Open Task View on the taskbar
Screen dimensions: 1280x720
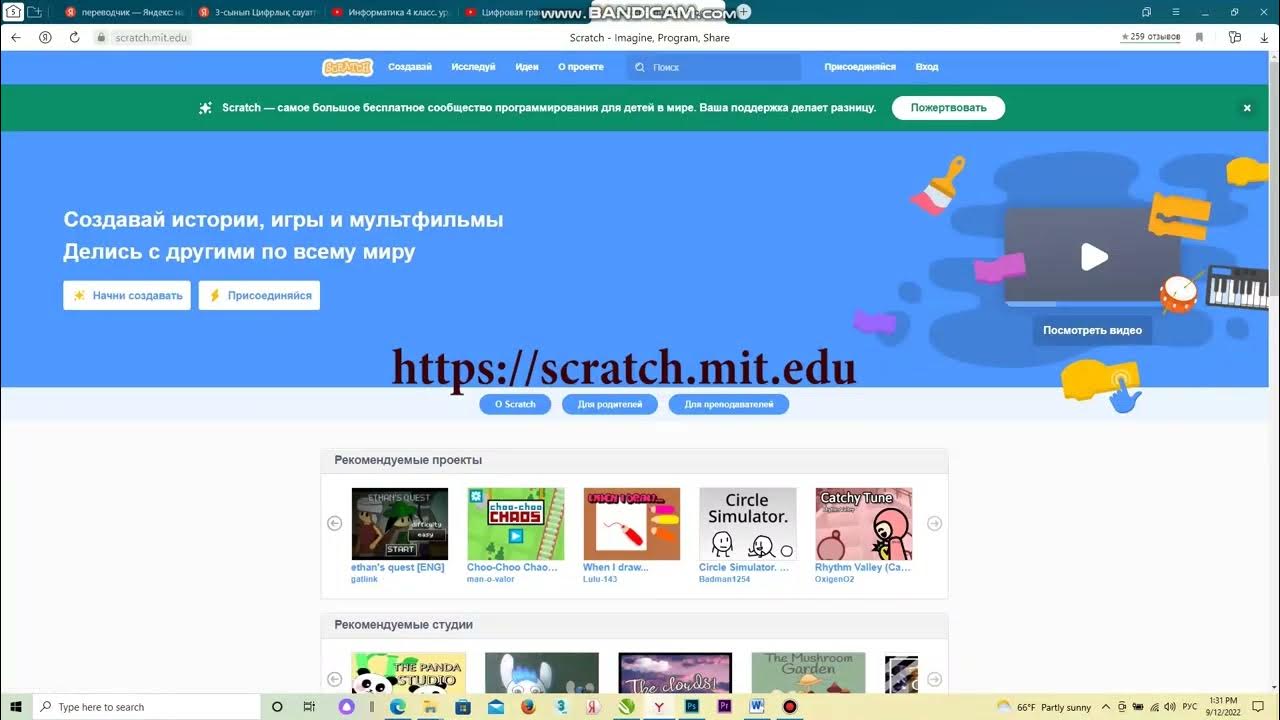tap(309, 707)
